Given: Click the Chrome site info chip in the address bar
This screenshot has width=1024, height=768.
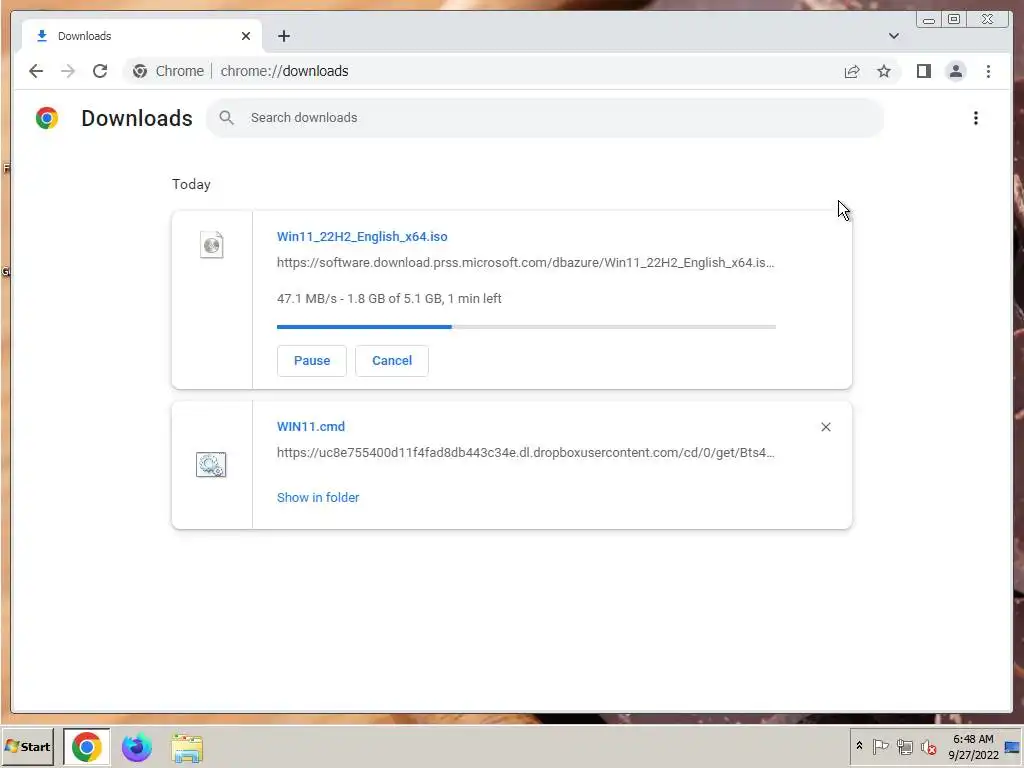Looking at the screenshot, I should click(x=168, y=71).
